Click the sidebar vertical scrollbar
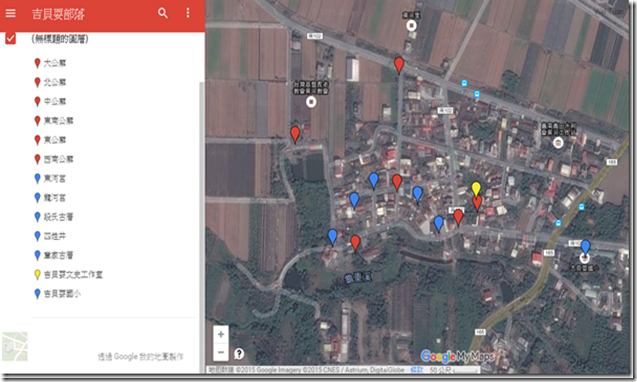637x382 pixels. [202, 227]
